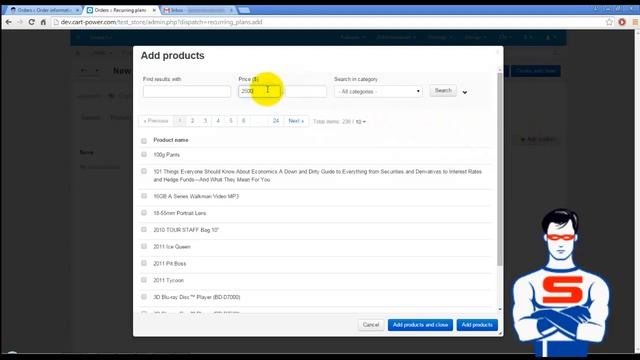Check the 3D Blu-ray Disc Player BD-D7000
640x360 pixels.
144,296
